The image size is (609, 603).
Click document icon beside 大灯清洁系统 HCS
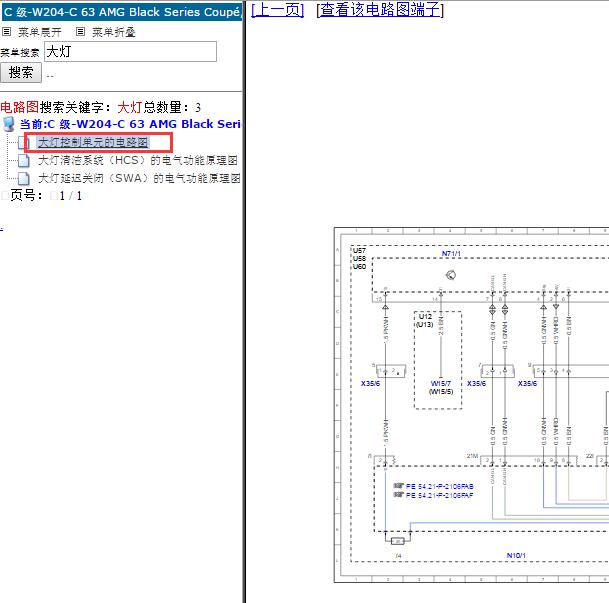(x=23, y=160)
